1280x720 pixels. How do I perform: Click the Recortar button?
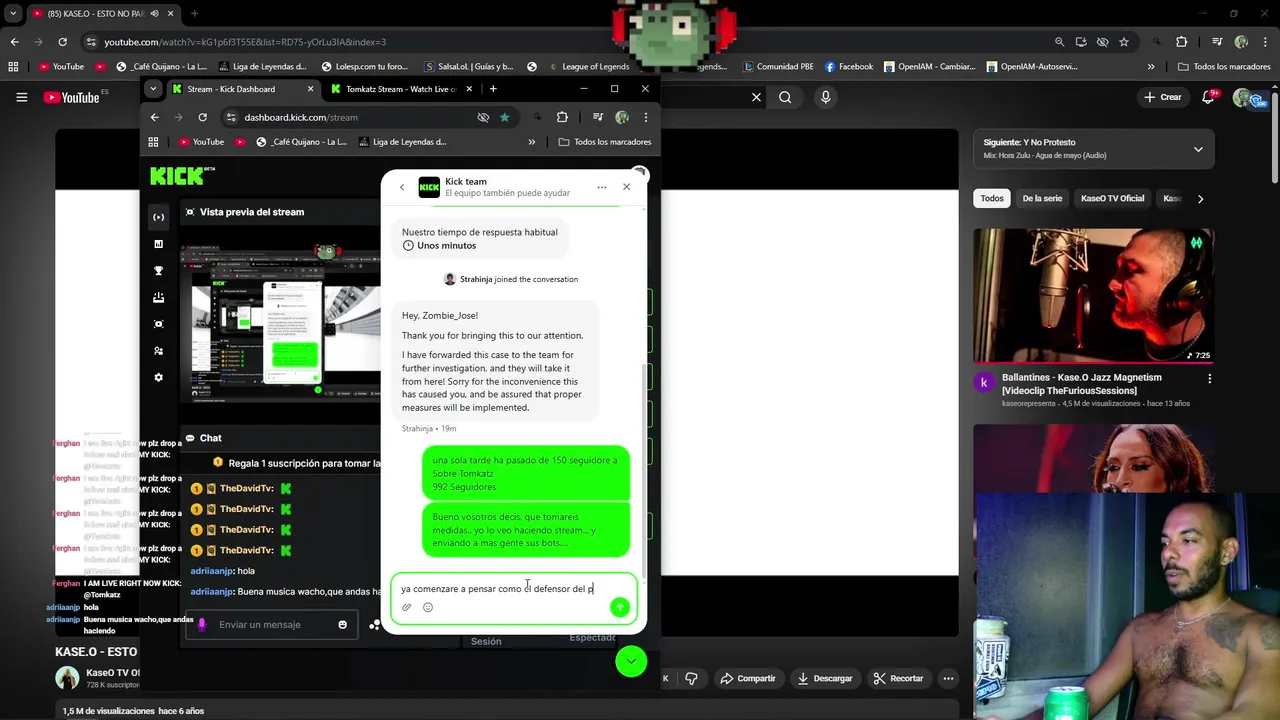click(897, 678)
